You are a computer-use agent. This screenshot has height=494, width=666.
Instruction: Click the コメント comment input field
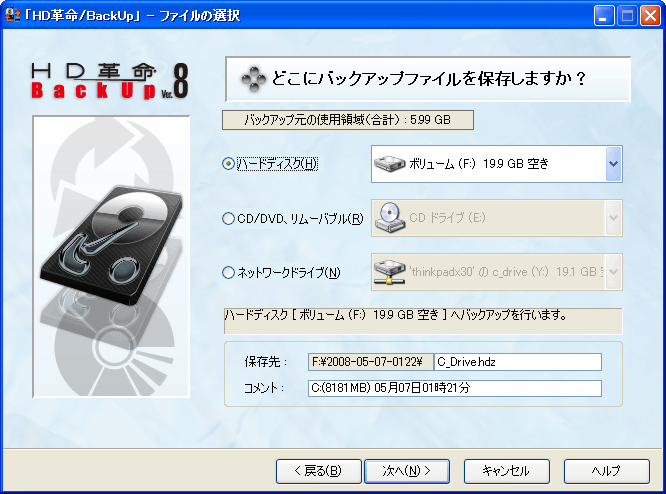click(x=454, y=388)
